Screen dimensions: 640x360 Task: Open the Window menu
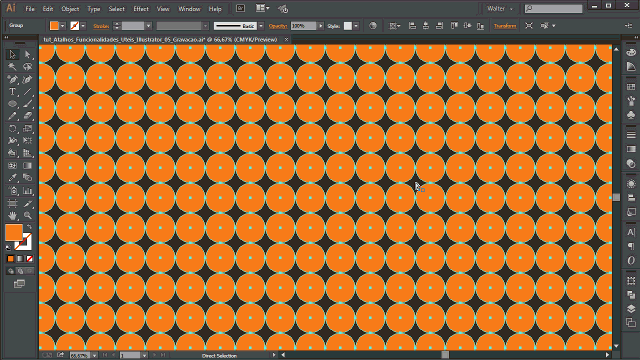(189, 9)
